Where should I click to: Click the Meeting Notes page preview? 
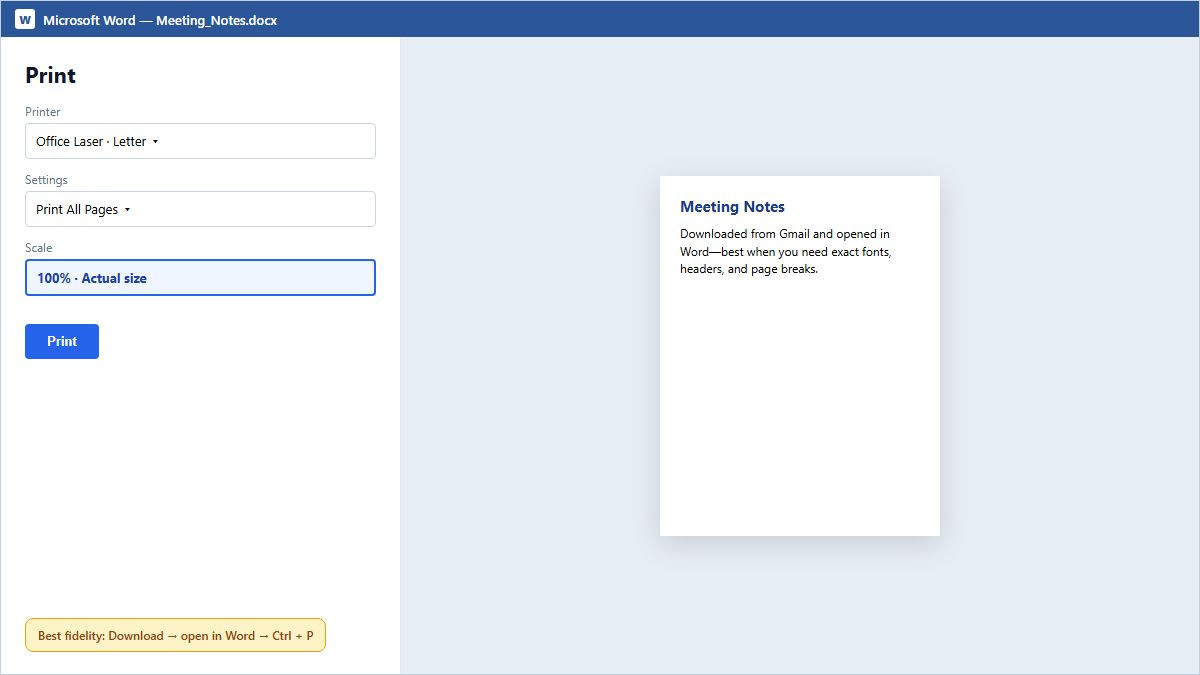[800, 356]
